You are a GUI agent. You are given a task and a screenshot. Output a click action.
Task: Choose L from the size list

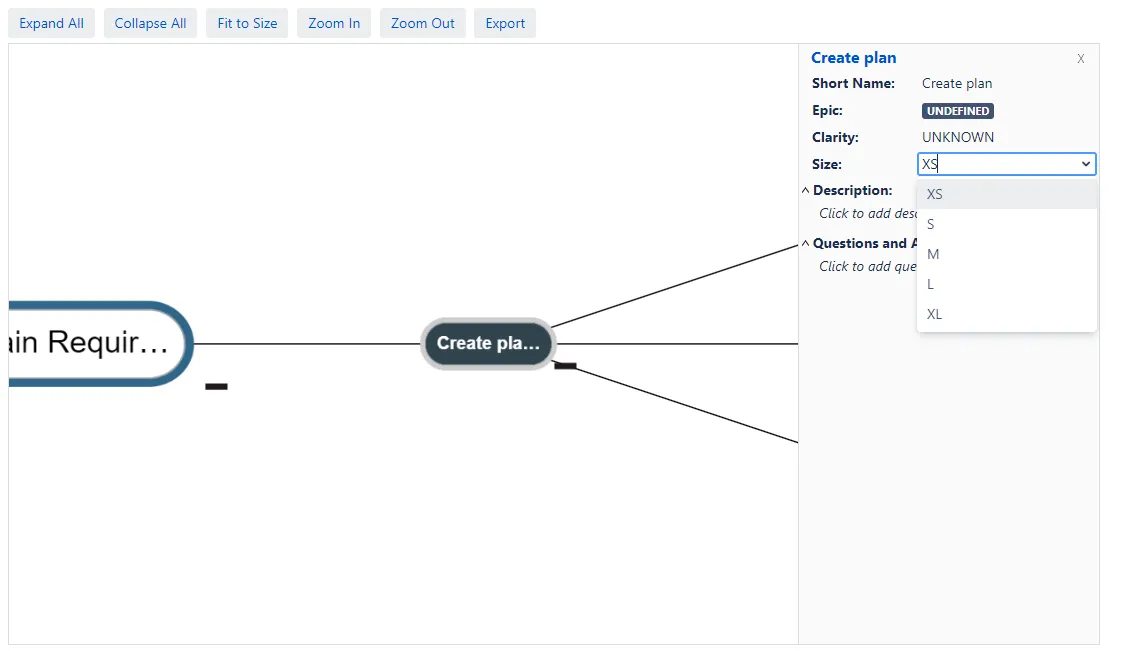point(1007,284)
